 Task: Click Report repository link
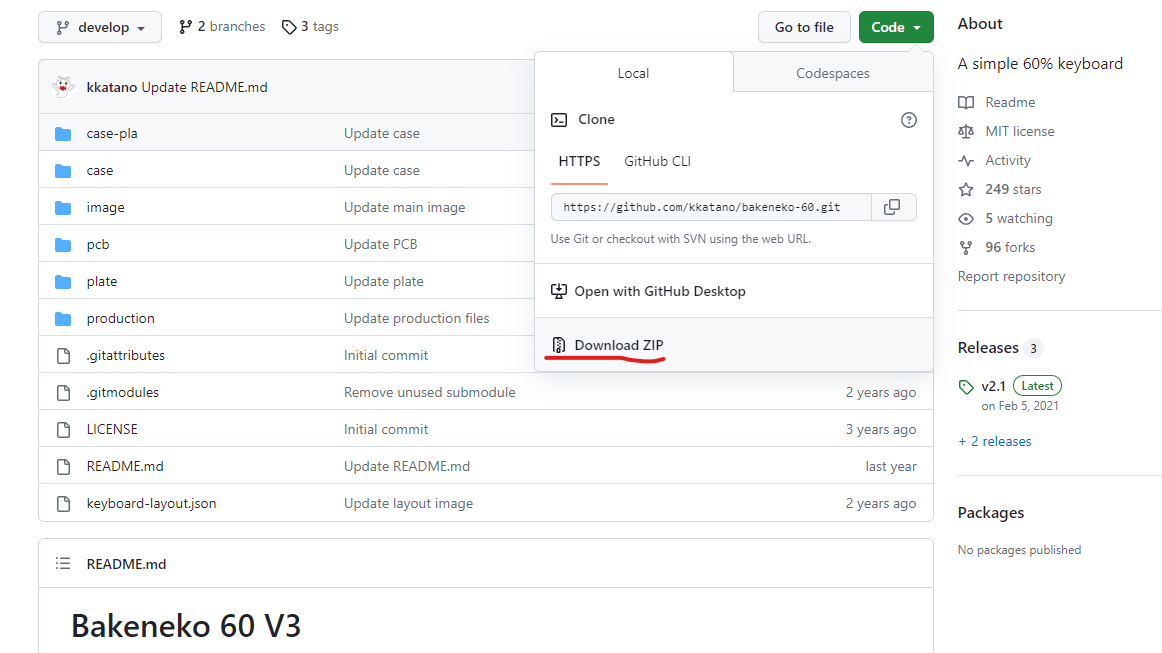point(1012,276)
